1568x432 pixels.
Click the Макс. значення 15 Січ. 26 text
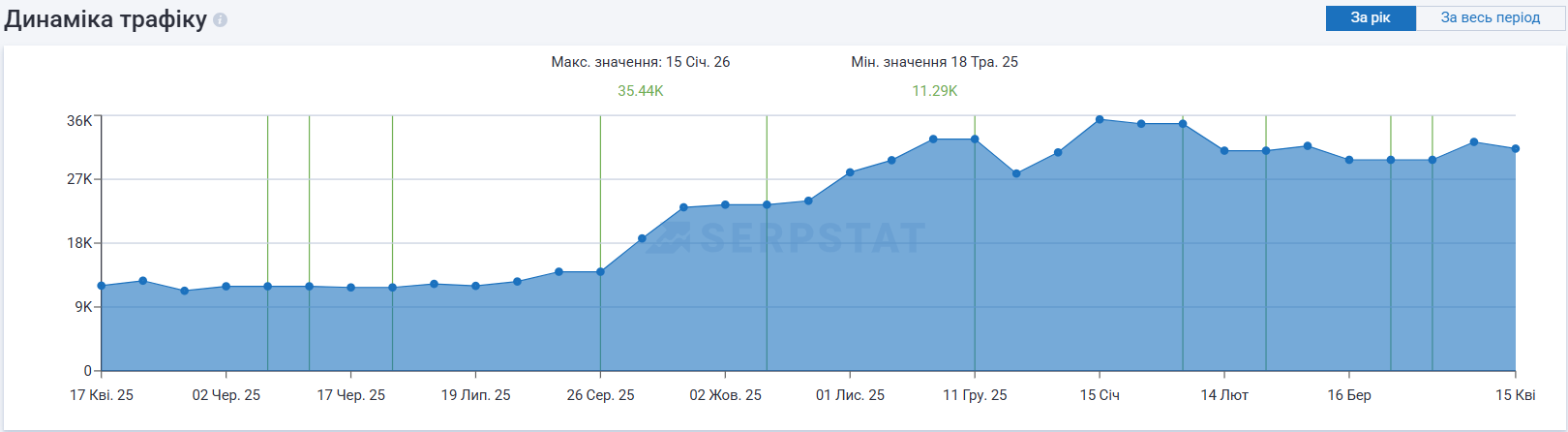point(641,62)
